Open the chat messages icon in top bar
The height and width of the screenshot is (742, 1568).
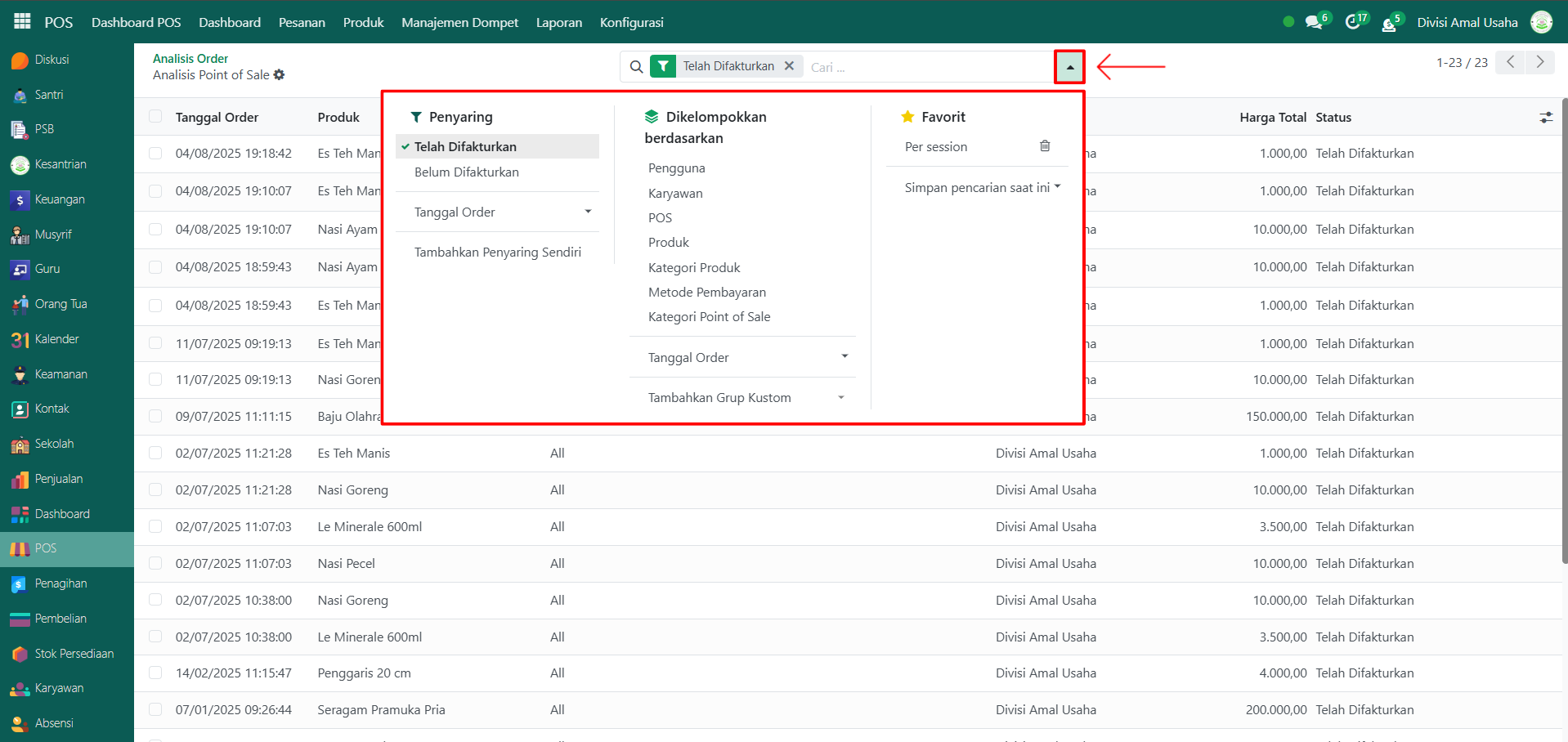click(x=1314, y=23)
